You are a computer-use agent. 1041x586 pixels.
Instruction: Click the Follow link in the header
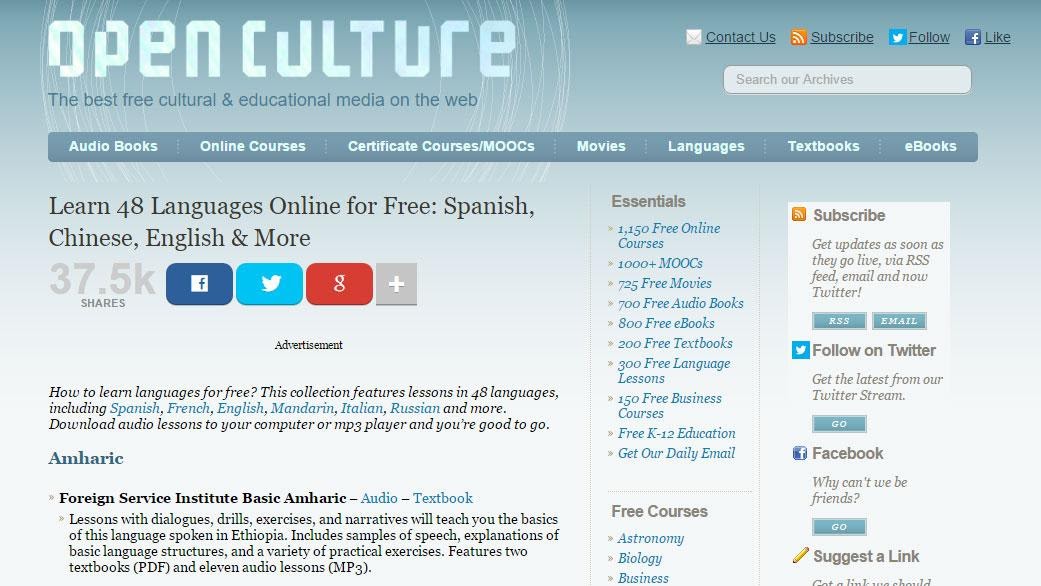click(x=929, y=37)
